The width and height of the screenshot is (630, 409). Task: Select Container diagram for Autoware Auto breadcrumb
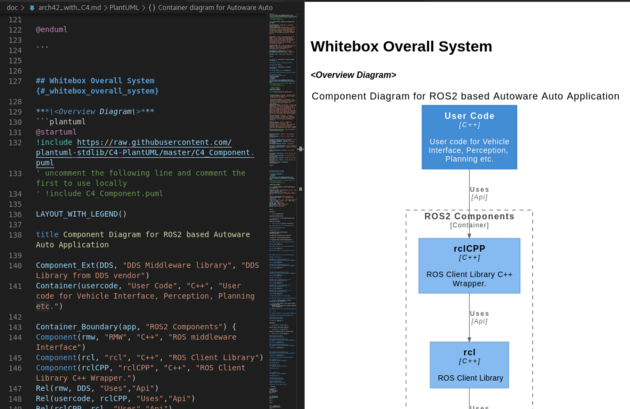[215, 8]
